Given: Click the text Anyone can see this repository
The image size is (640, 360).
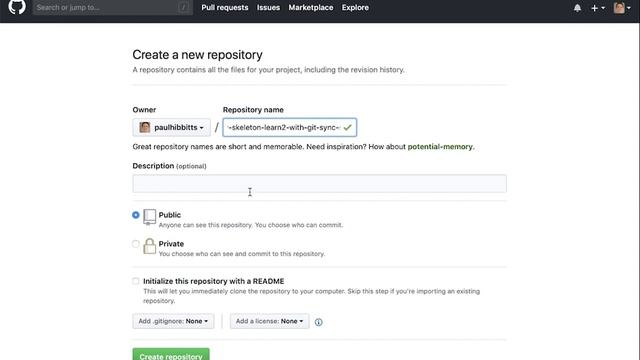Looking at the screenshot, I should [206, 225].
